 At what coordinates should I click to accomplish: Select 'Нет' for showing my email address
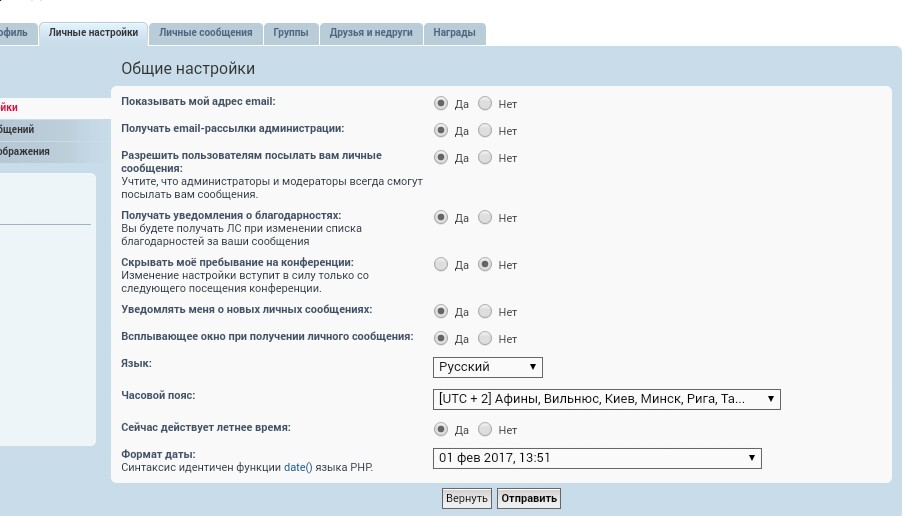click(485, 103)
